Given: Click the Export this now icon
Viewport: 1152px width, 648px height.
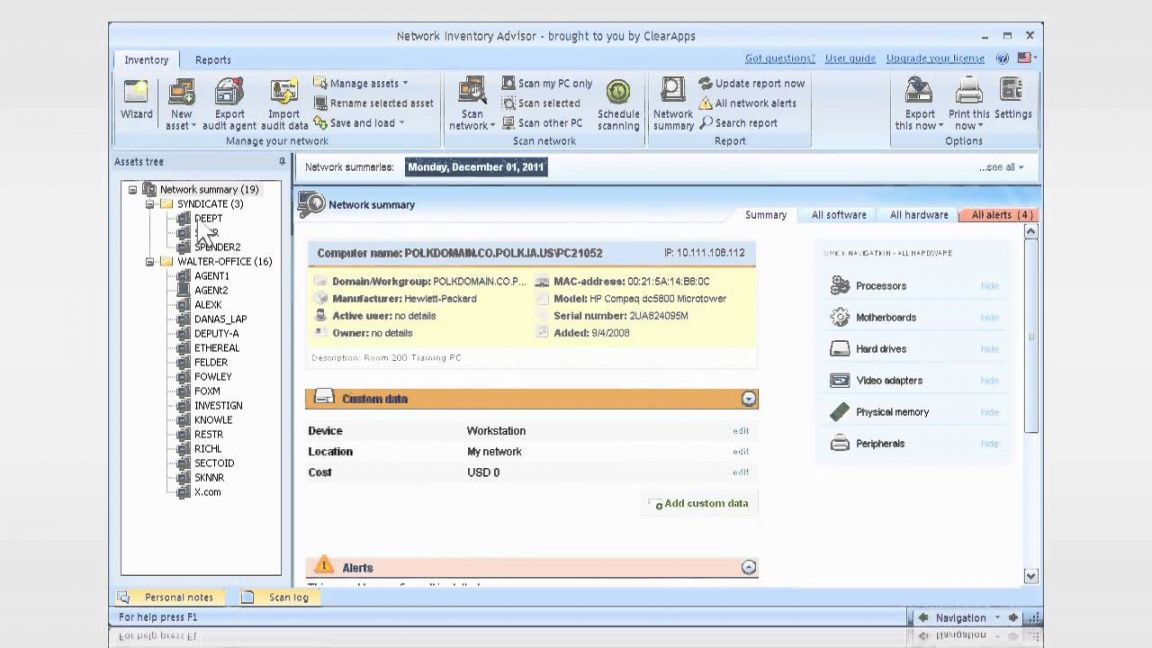Looking at the screenshot, I should pos(918,91).
